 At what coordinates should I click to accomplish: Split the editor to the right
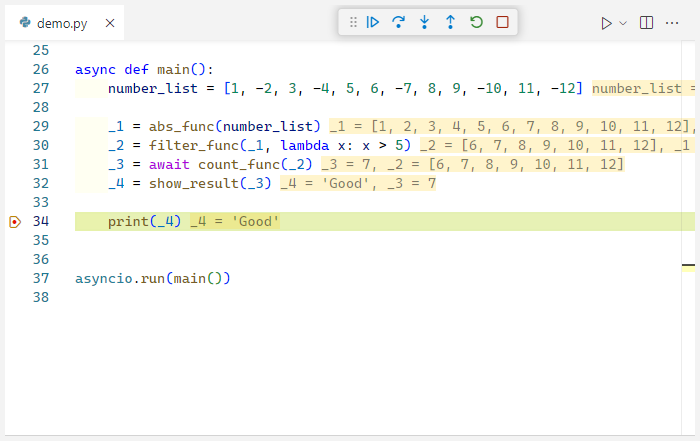pos(646,23)
